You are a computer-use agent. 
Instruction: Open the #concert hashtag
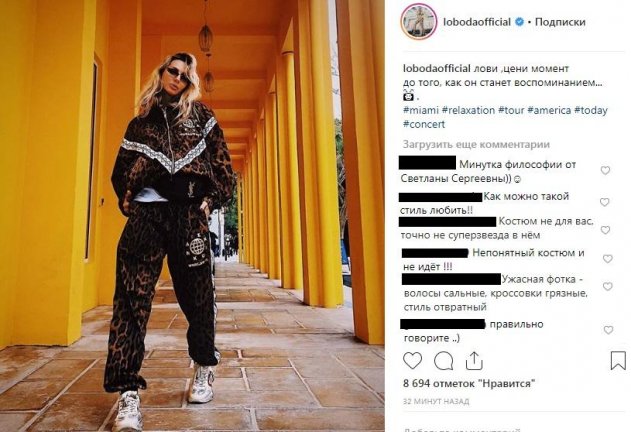pos(424,124)
